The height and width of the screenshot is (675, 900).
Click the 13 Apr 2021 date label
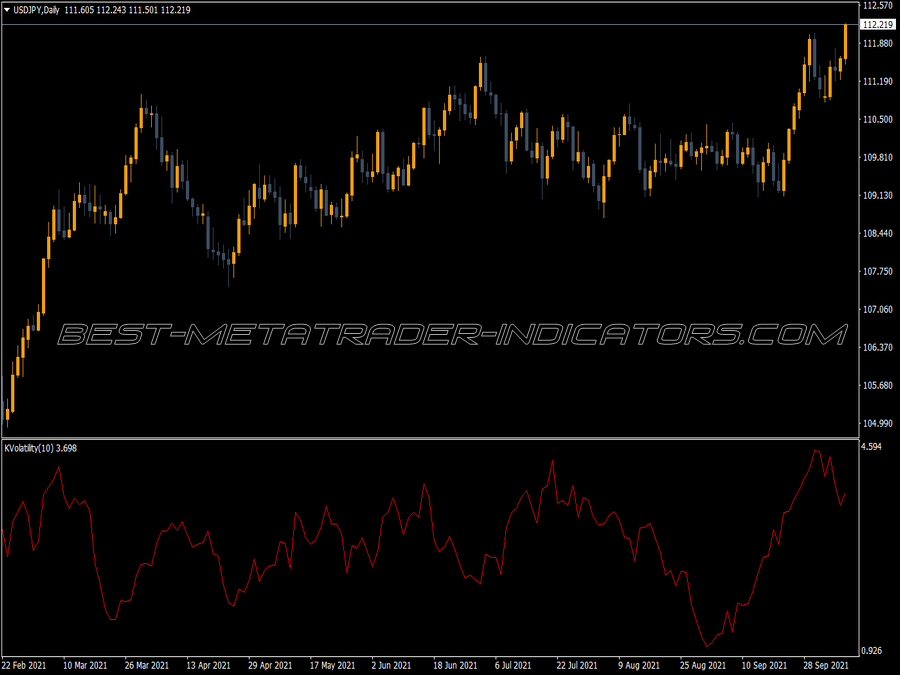point(208,666)
